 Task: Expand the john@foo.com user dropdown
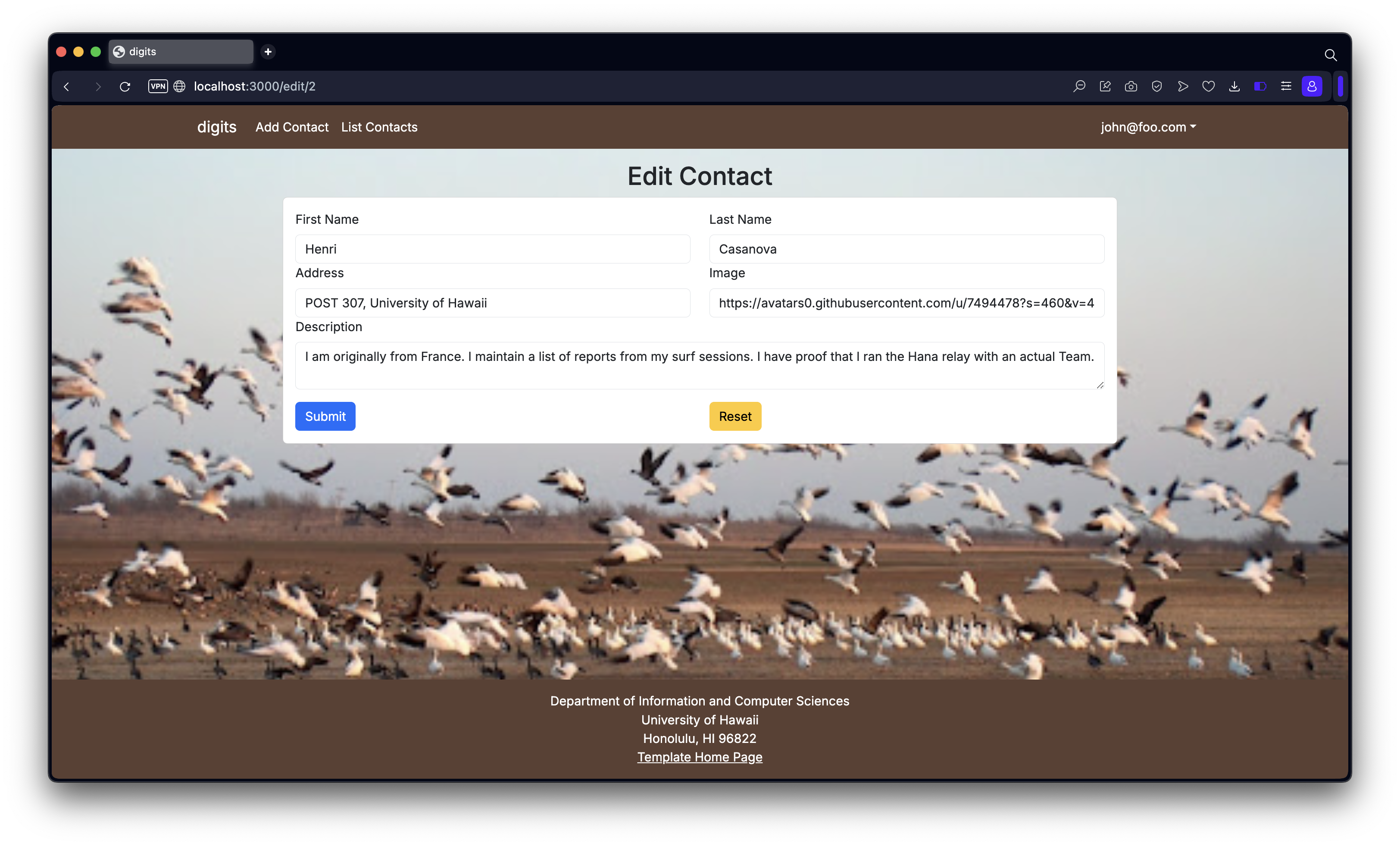[x=1148, y=127]
